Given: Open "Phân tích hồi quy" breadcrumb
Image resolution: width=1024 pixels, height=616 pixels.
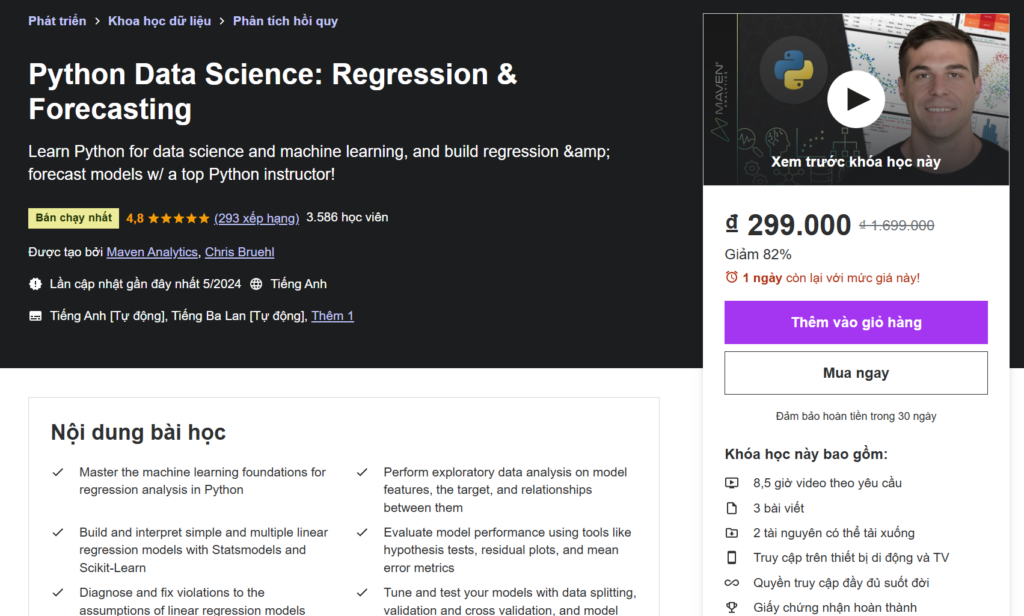Looking at the screenshot, I should pos(285,20).
